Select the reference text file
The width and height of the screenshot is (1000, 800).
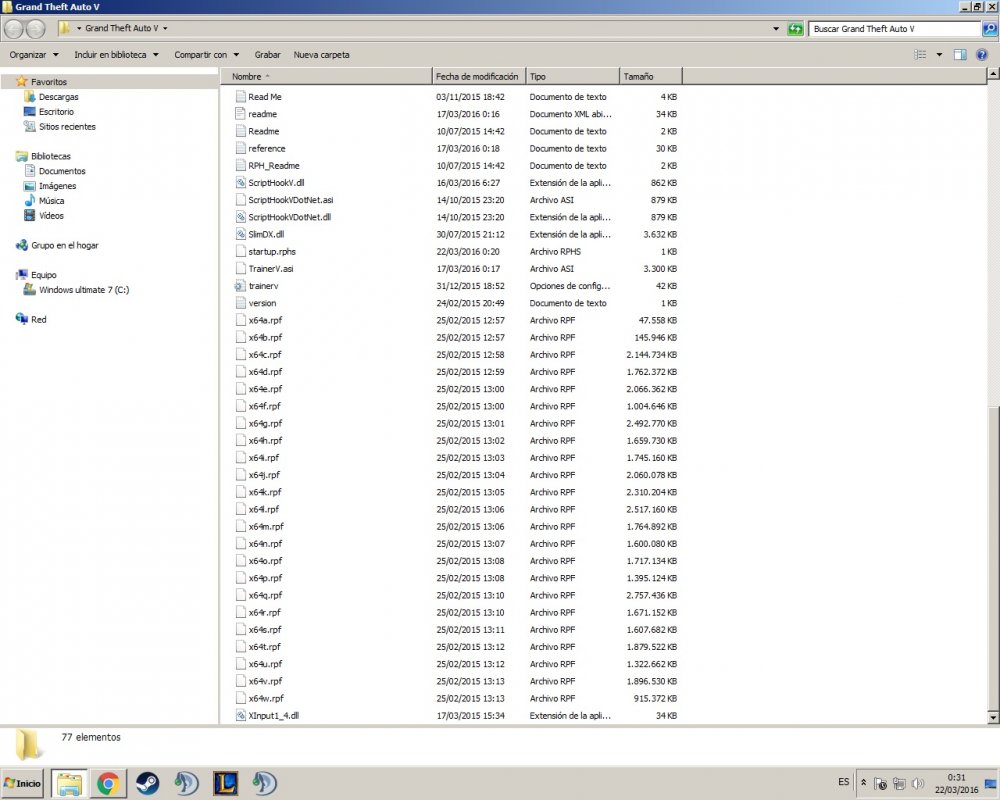[x=267, y=149]
